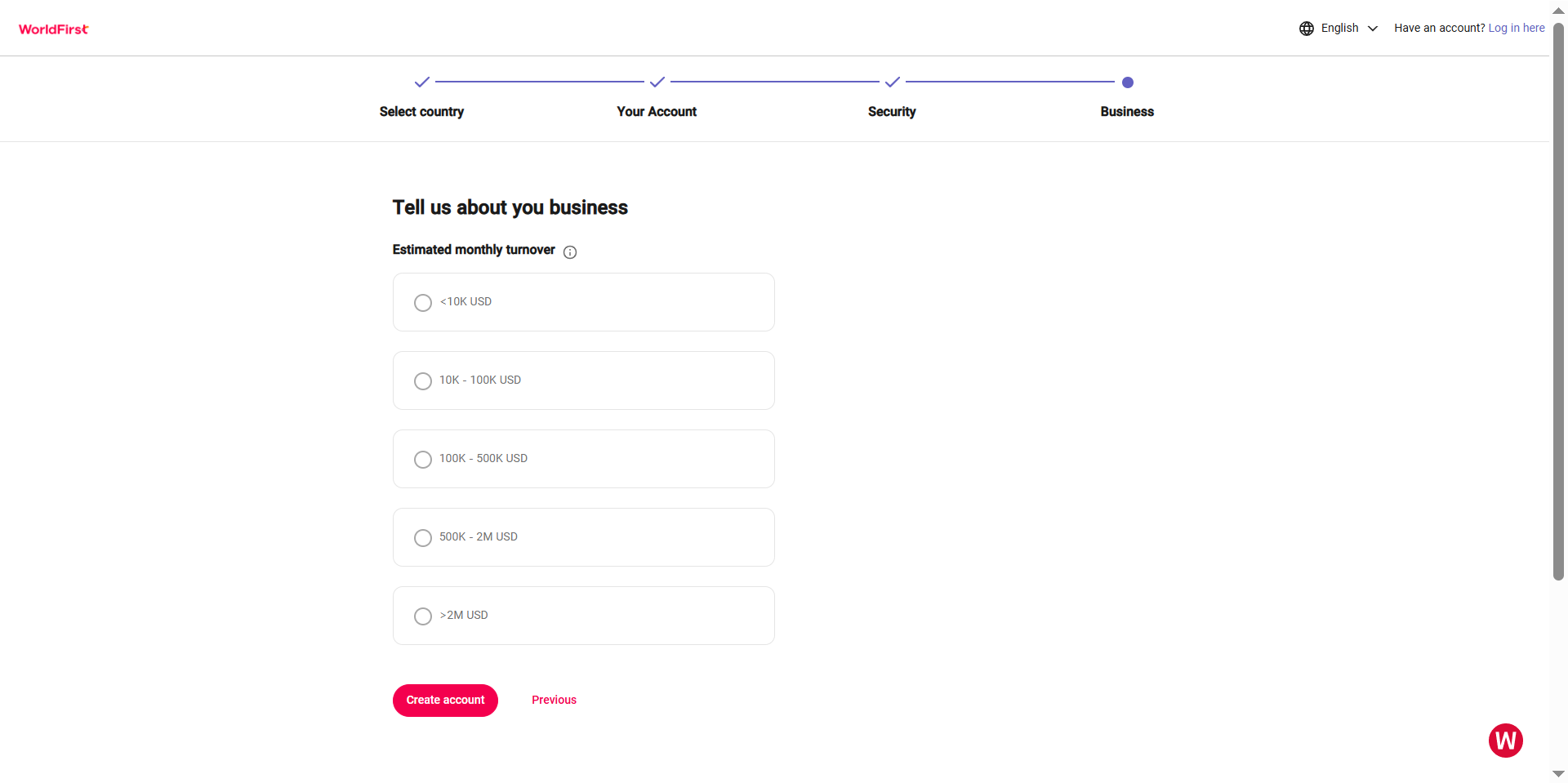Click the page vertical scrollbar thumb

pyautogui.click(x=1558, y=302)
